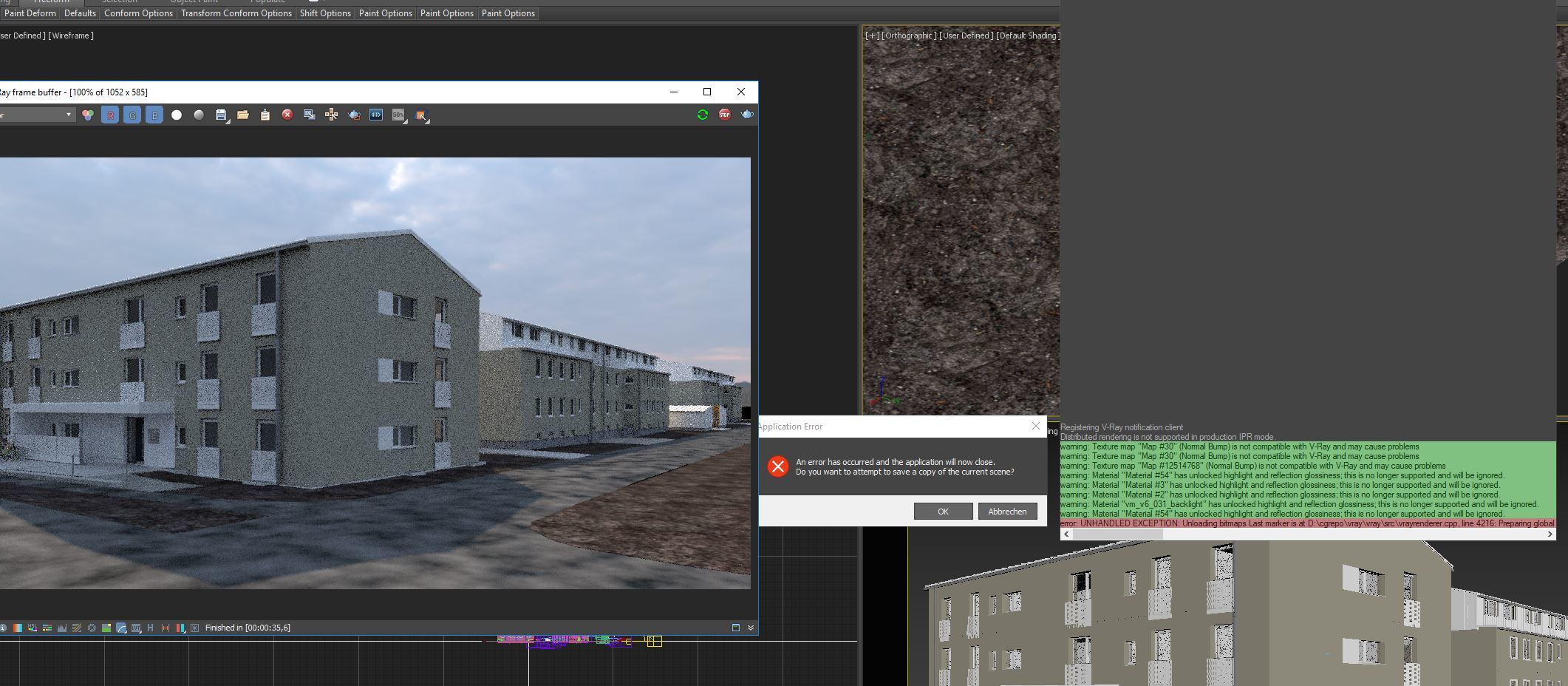Viewport: 1568px width, 686px height.
Task: Click the "Finished in [00:00:35,6]" status text
Action: (248, 628)
